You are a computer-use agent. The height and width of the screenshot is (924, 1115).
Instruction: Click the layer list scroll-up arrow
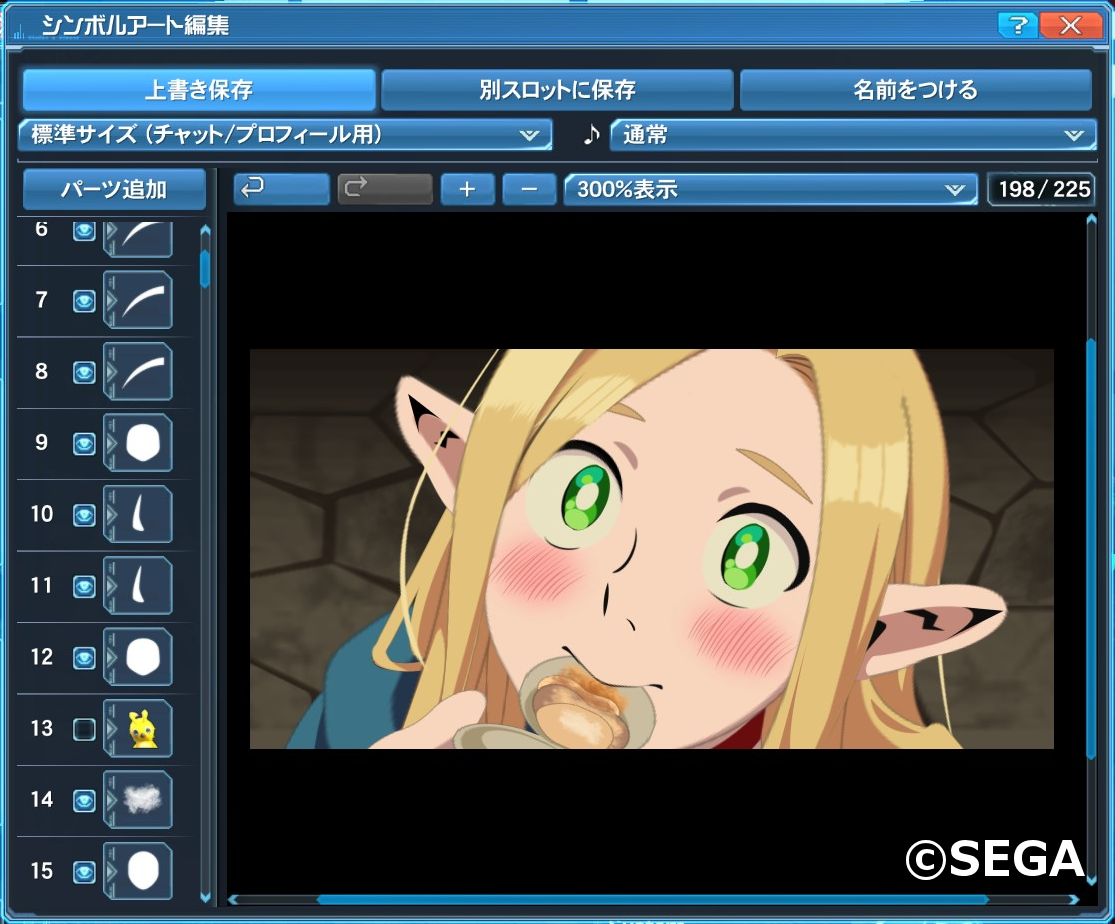tap(206, 230)
